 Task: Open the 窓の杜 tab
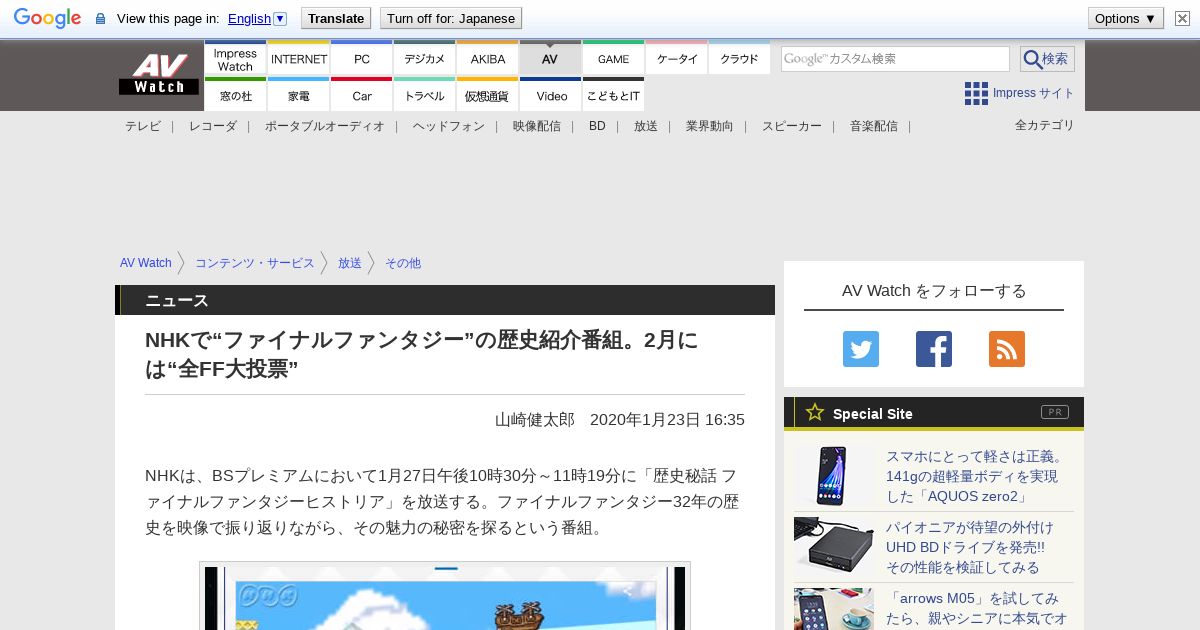235,95
